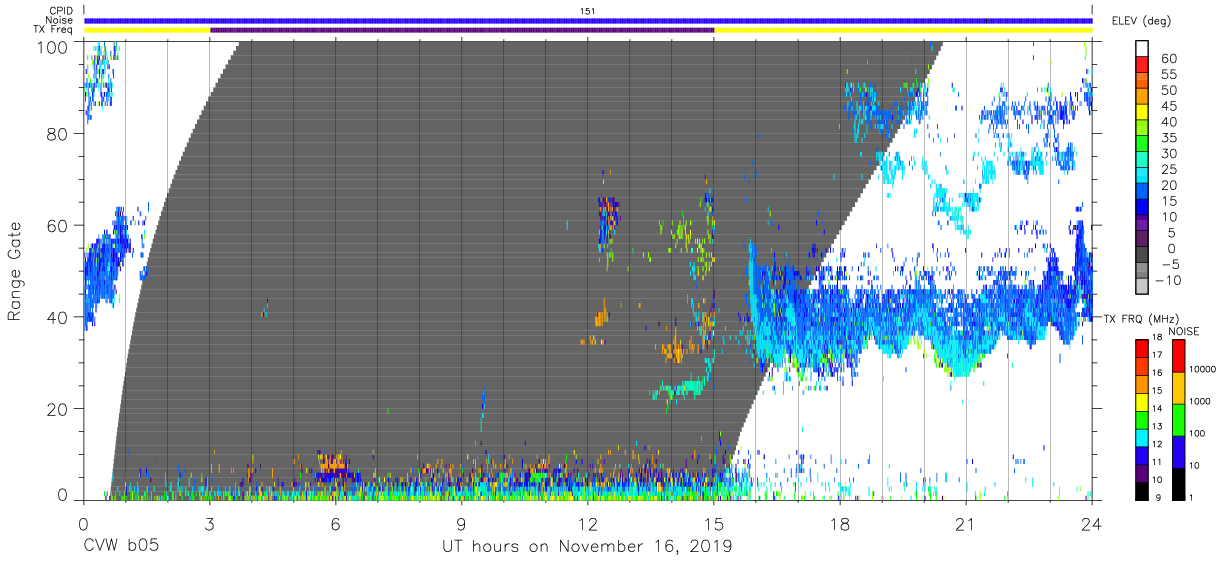
Task: Click the 45 value on ELEV scale
Action: coord(1168,106)
